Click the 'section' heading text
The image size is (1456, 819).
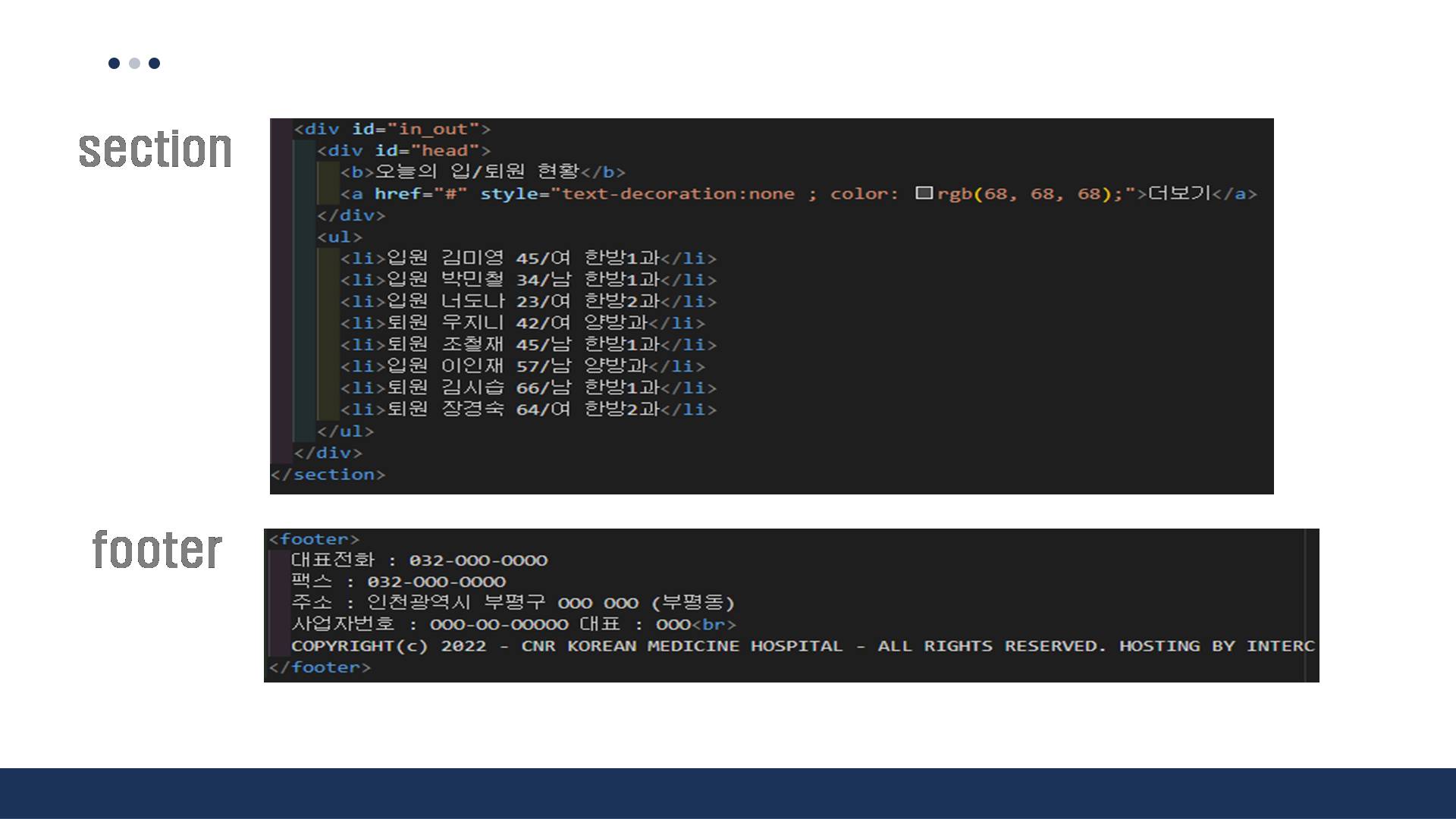[155, 149]
